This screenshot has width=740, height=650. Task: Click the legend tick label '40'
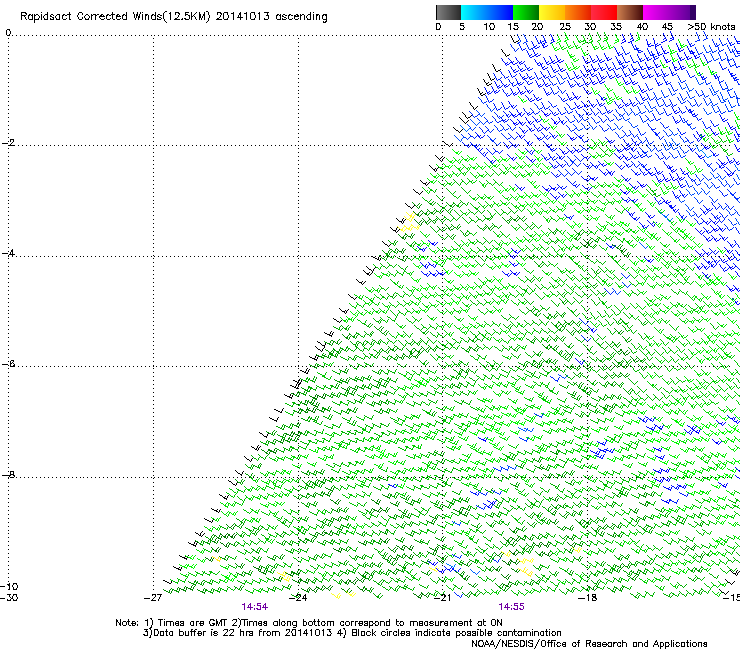click(x=642, y=26)
